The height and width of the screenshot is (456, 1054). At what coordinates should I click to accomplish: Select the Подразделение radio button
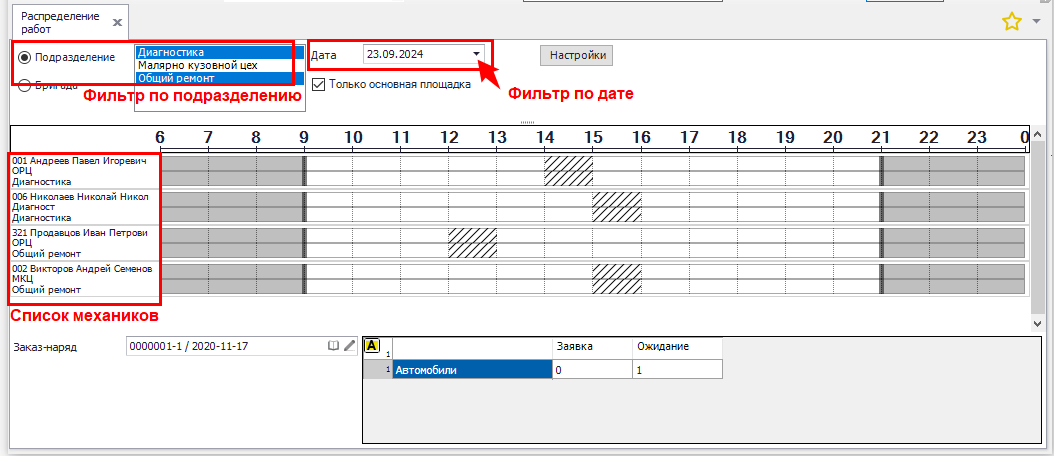[25, 57]
